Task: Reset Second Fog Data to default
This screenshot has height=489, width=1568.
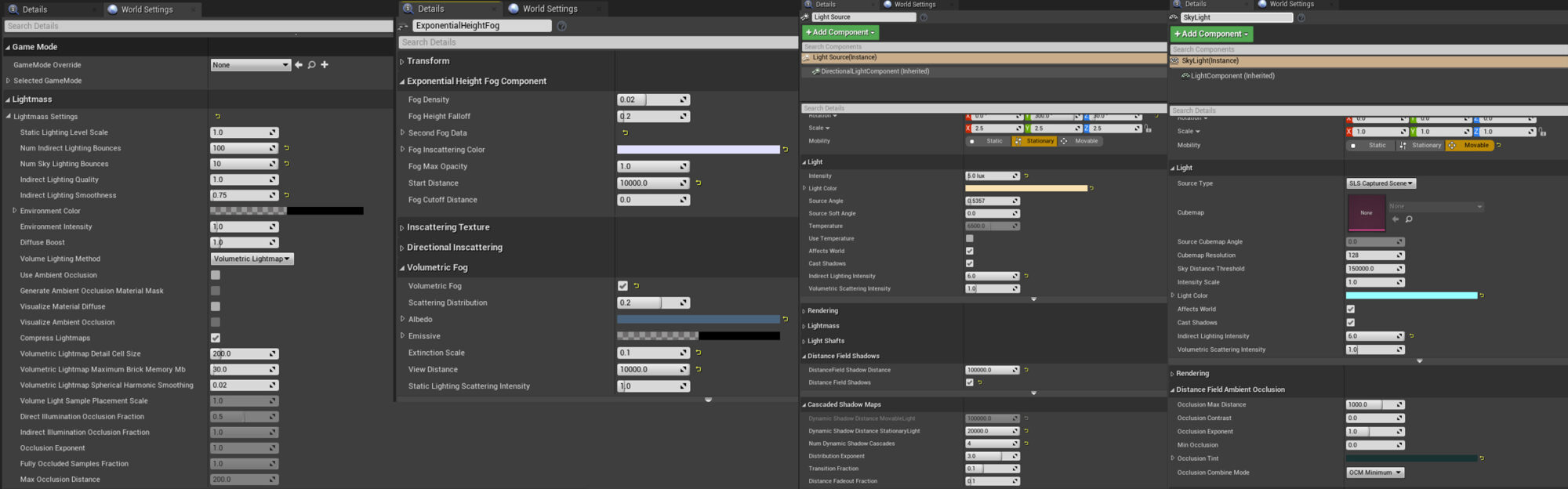Action: tap(625, 133)
